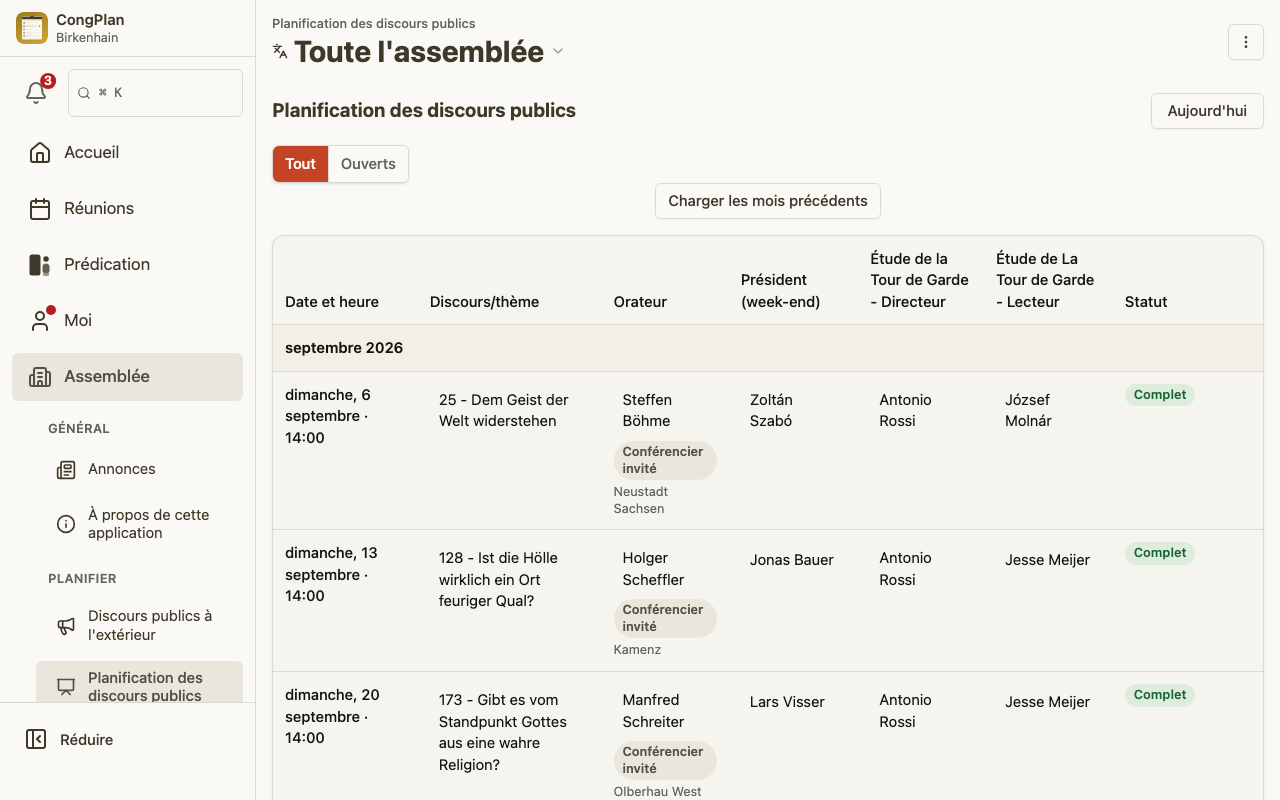Click the Annonces newspaper icon
Image resolution: width=1280 pixels, height=800 pixels.
(66, 469)
